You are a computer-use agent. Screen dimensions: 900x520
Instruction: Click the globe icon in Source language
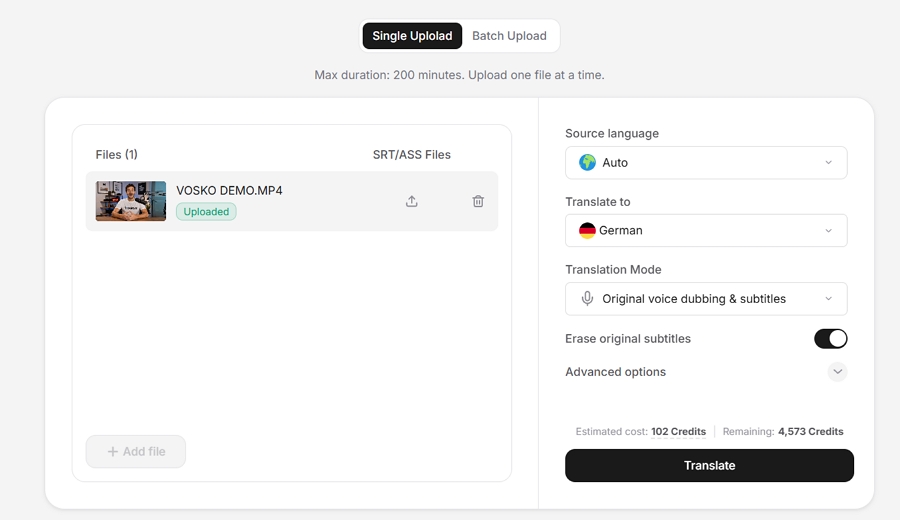pos(587,162)
